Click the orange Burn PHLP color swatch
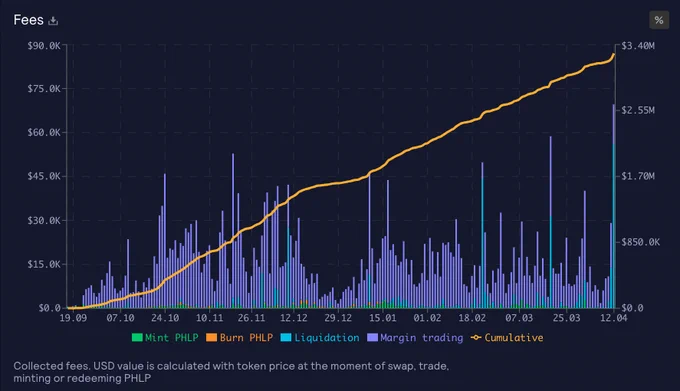 coord(212,337)
